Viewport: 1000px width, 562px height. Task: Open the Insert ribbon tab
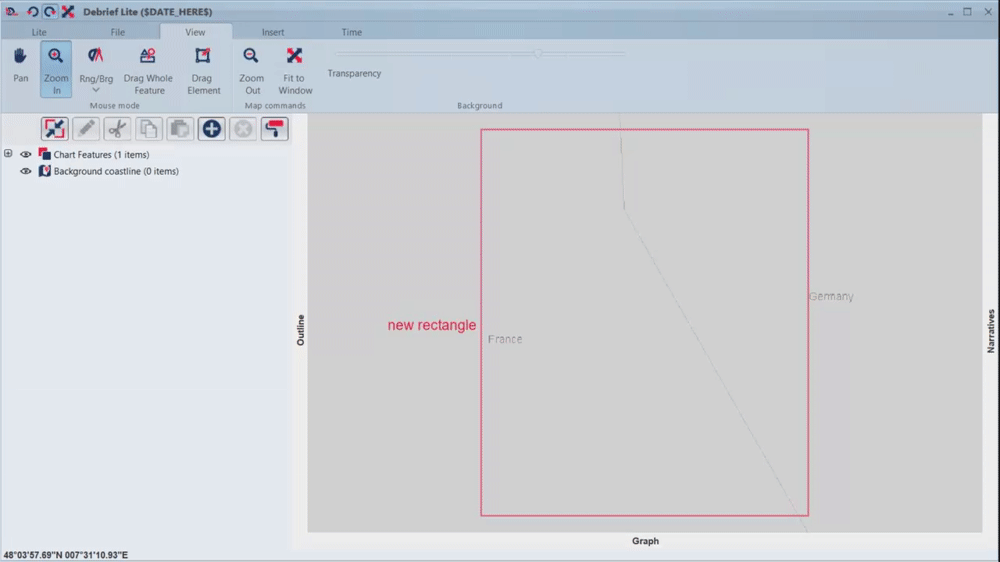[x=273, y=32]
